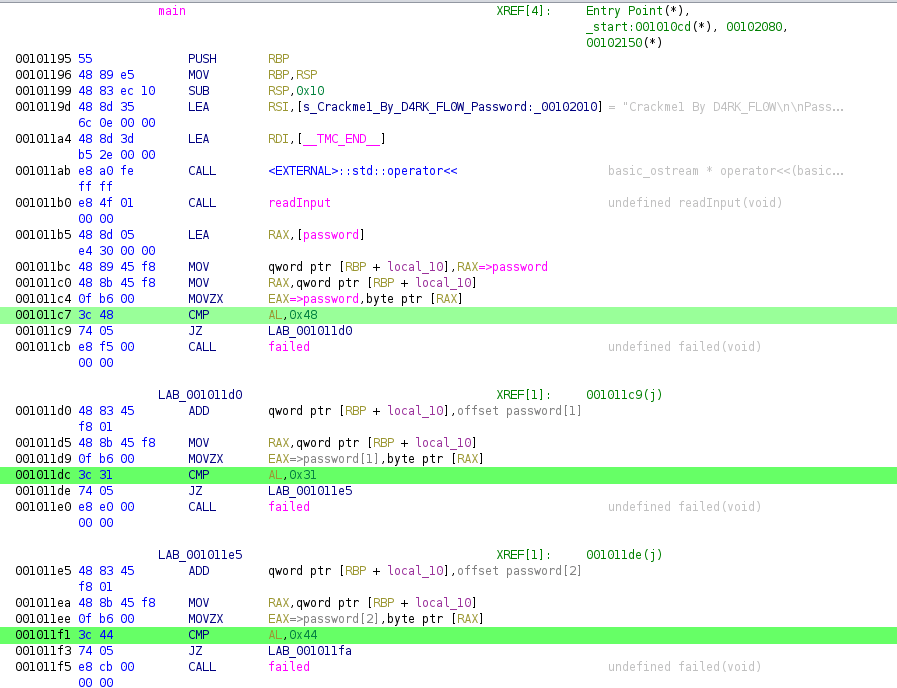This screenshot has width=897, height=688.
Task: Follow the 001011de(j) cross-reference
Action: click(624, 555)
